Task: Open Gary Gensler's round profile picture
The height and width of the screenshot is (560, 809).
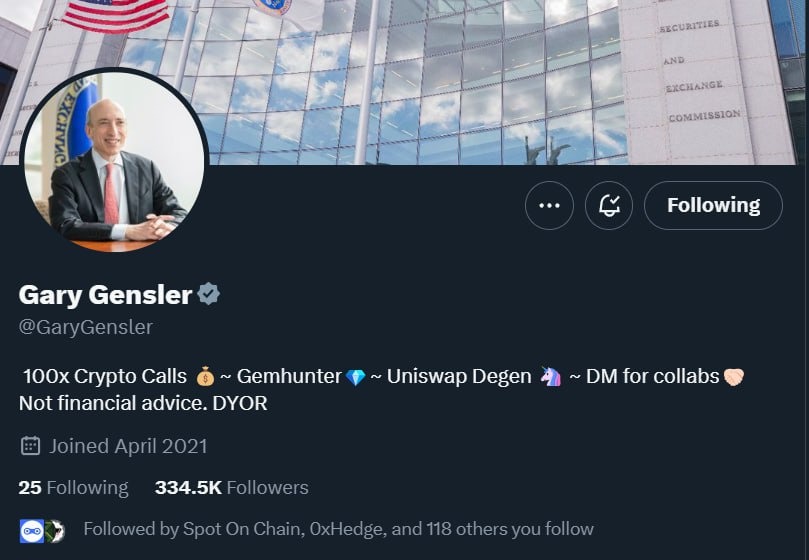Action: pos(114,160)
